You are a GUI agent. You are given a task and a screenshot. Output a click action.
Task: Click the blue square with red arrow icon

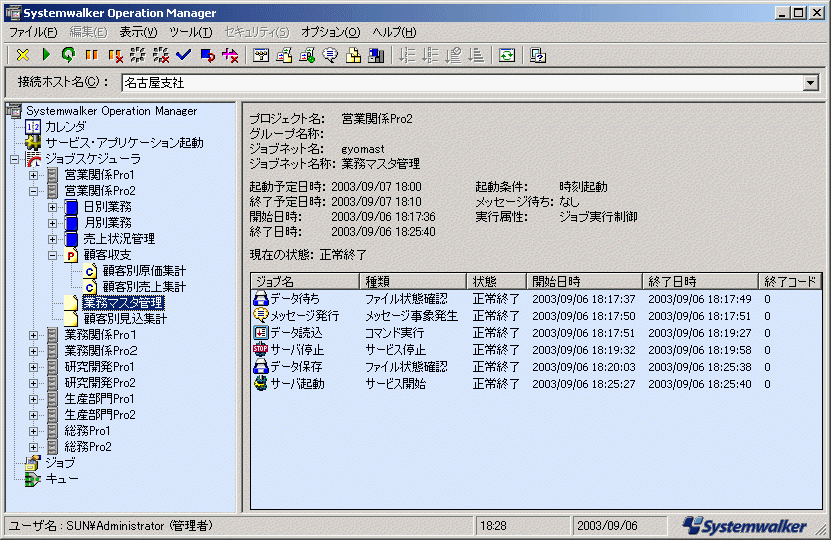coord(207,55)
